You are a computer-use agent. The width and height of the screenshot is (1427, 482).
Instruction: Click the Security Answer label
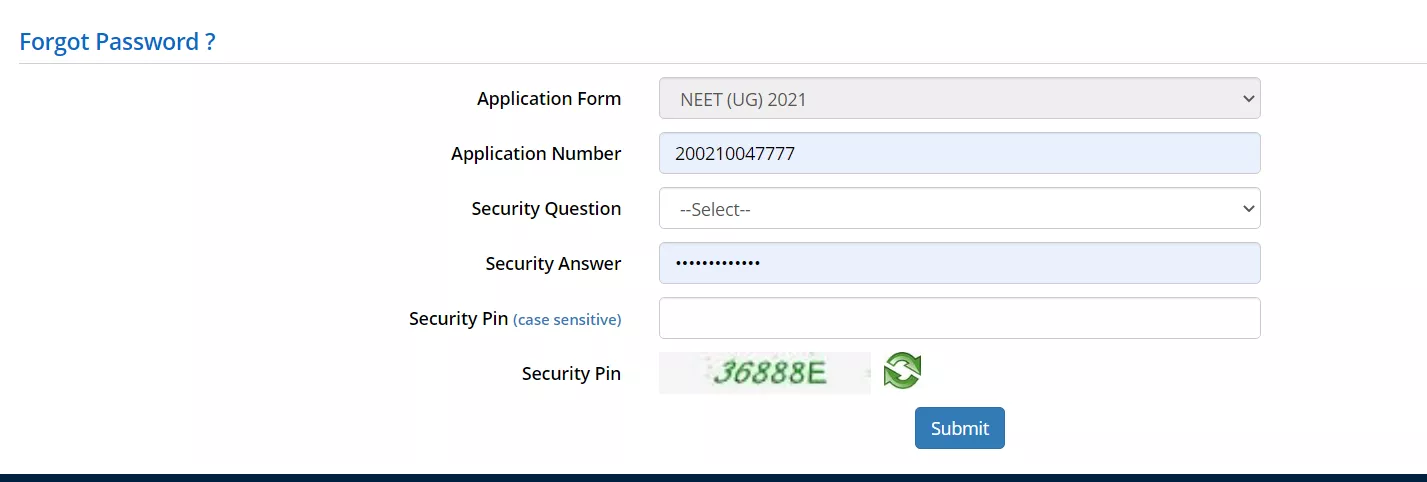coord(553,264)
